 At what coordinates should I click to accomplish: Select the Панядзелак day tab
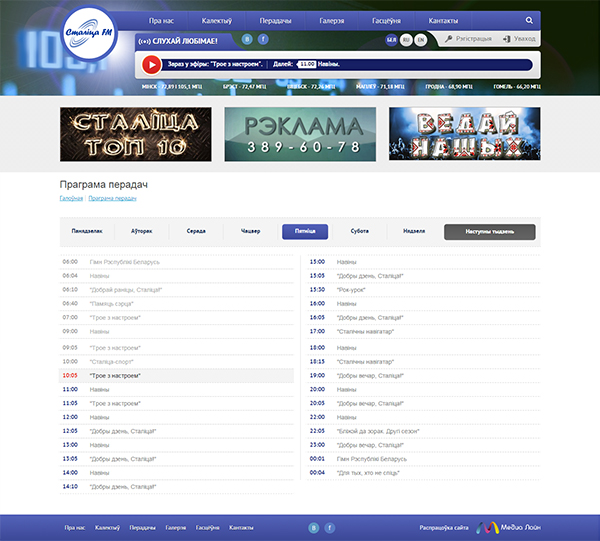87,231
